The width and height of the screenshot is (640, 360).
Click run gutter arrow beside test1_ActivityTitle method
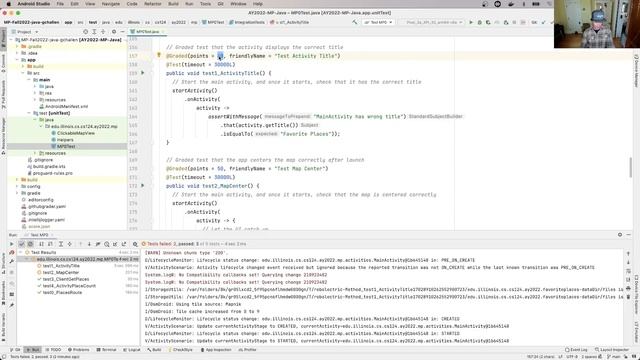[142, 73]
